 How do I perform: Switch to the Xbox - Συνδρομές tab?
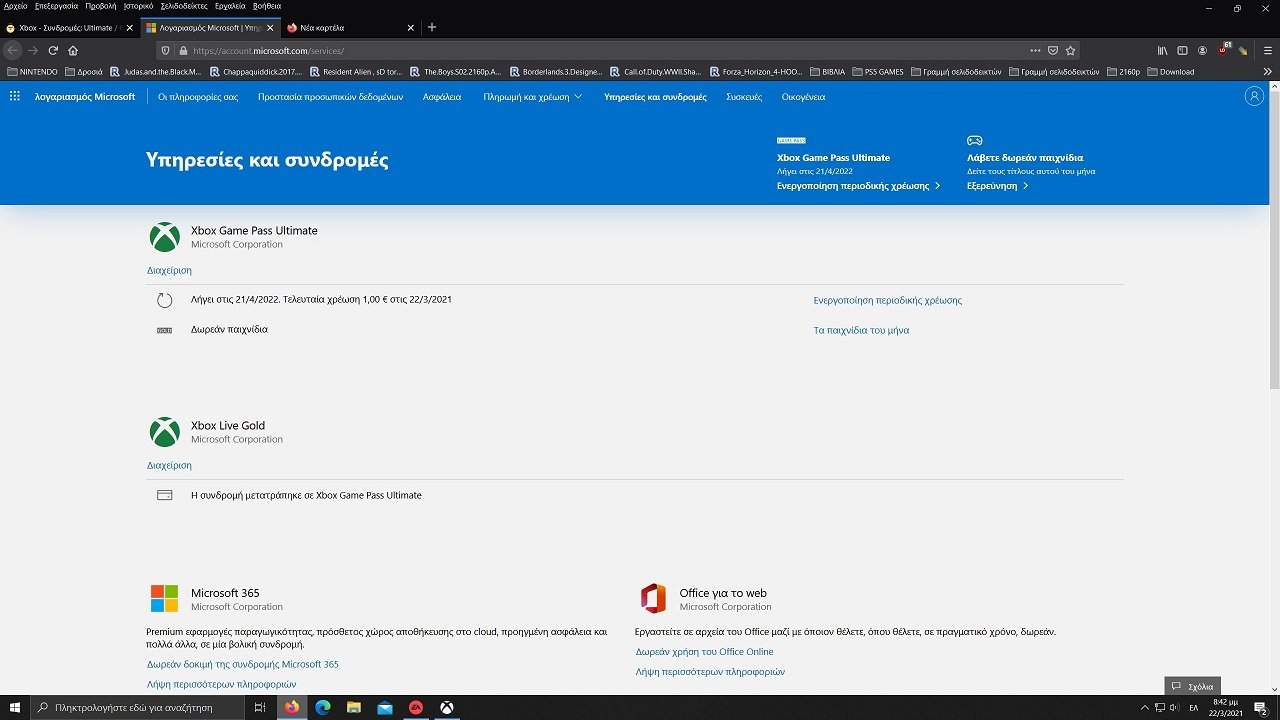(x=68, y=27)
